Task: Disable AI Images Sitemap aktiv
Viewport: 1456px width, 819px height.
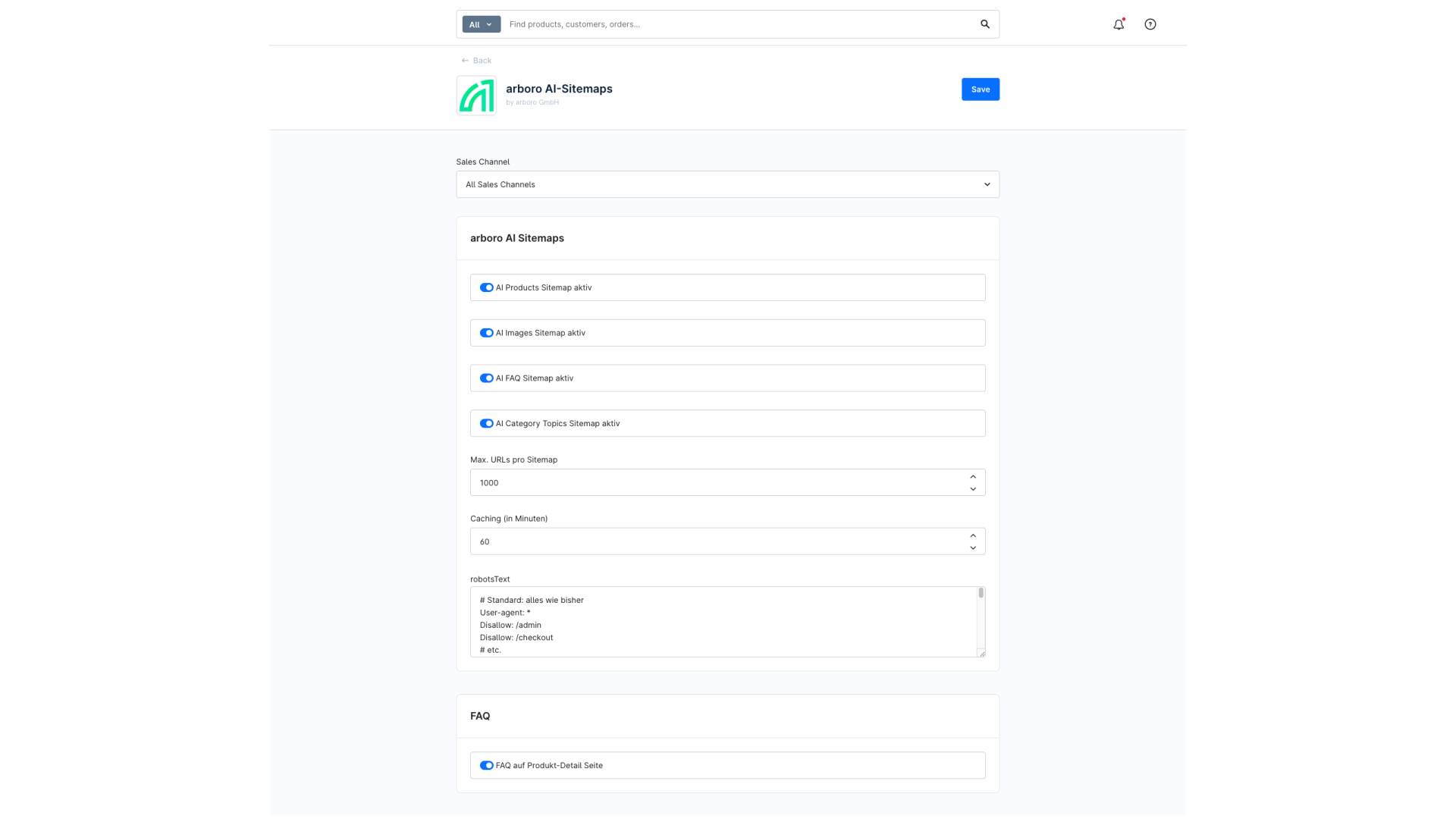Action: point(486,333)
